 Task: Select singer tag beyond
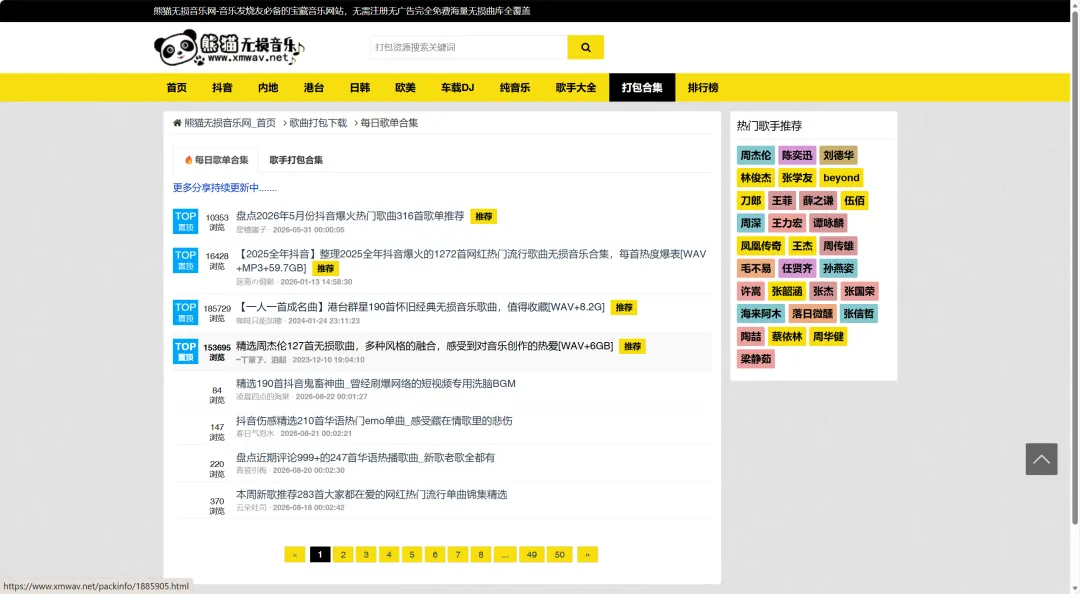pos(841,178)
